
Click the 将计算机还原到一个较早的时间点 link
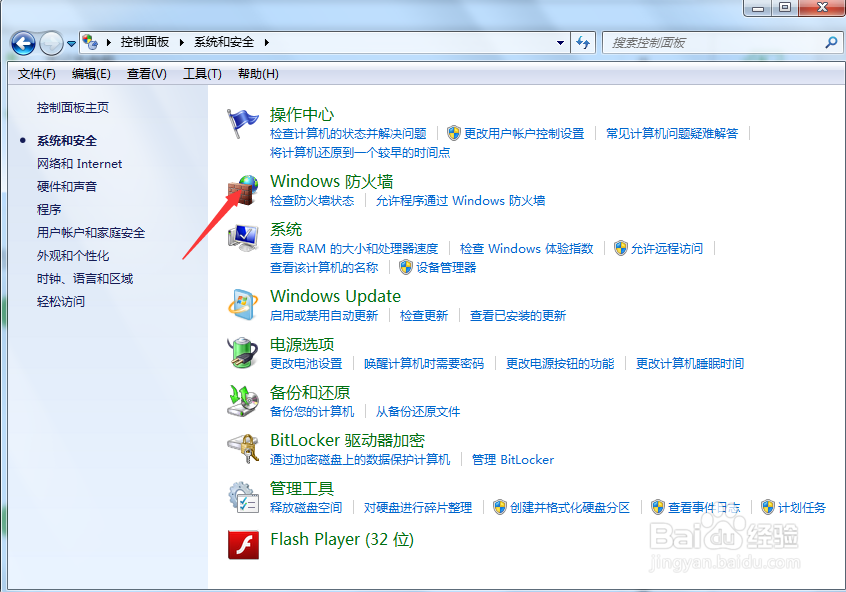pos(360,153)
